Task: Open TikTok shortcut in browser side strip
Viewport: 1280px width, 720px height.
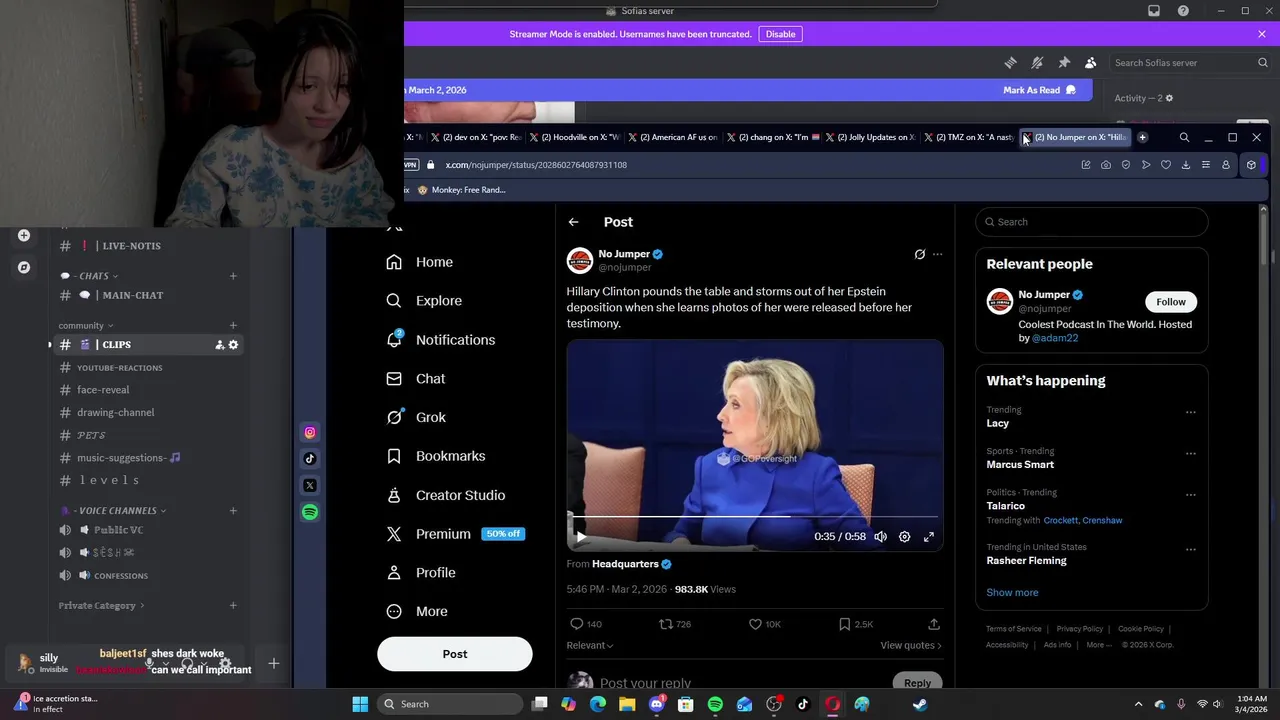Action: tap(310, 459)
